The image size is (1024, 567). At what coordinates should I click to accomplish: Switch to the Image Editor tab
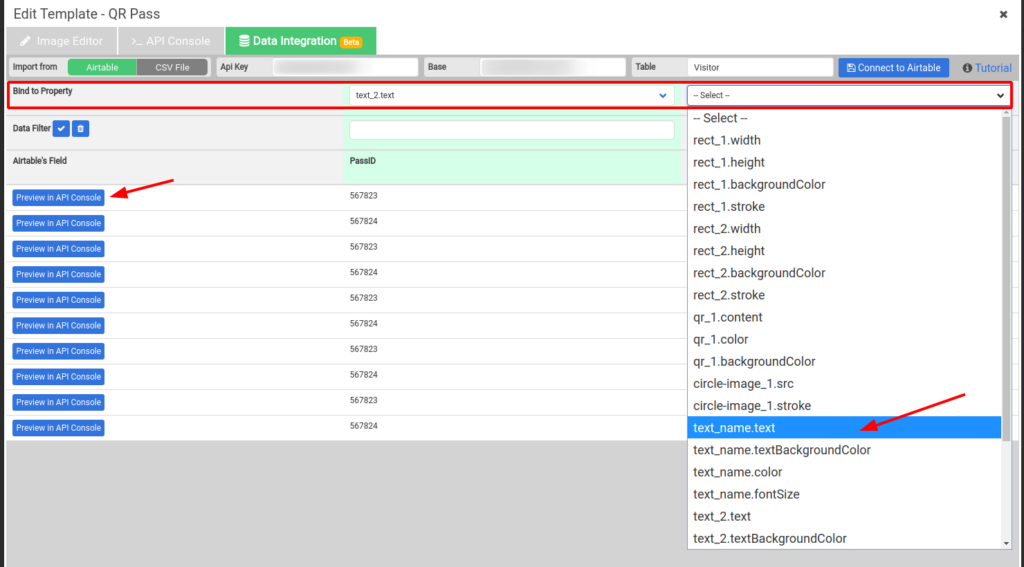(x=62, y=41)
